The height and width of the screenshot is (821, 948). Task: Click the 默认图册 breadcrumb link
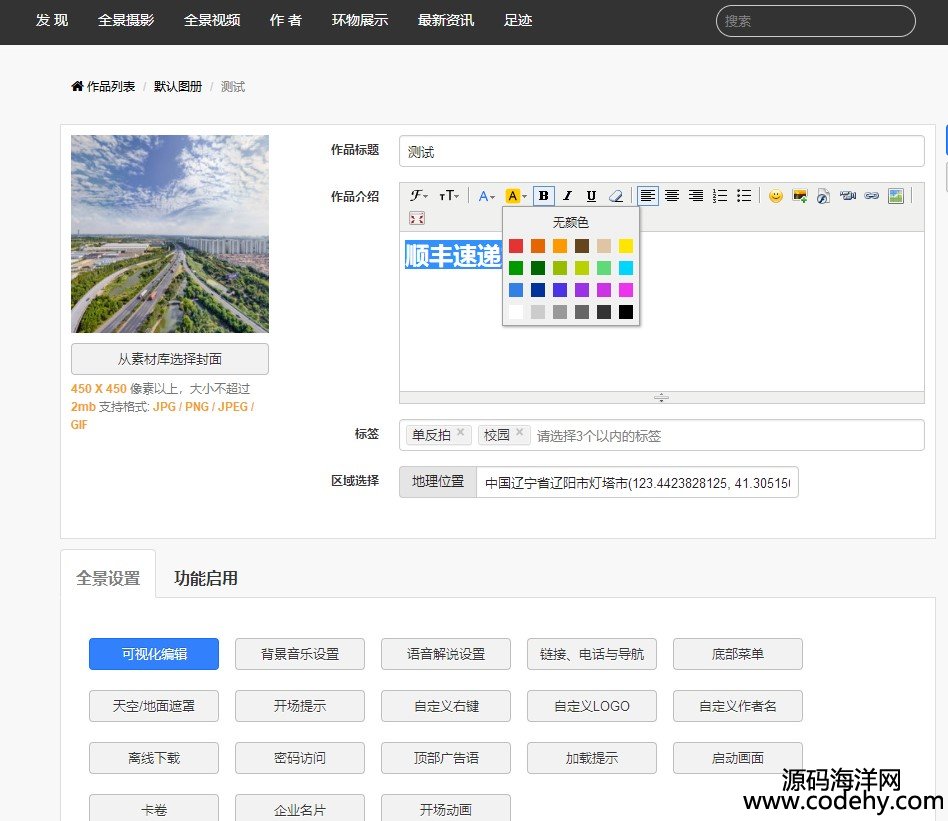point(178,86)
